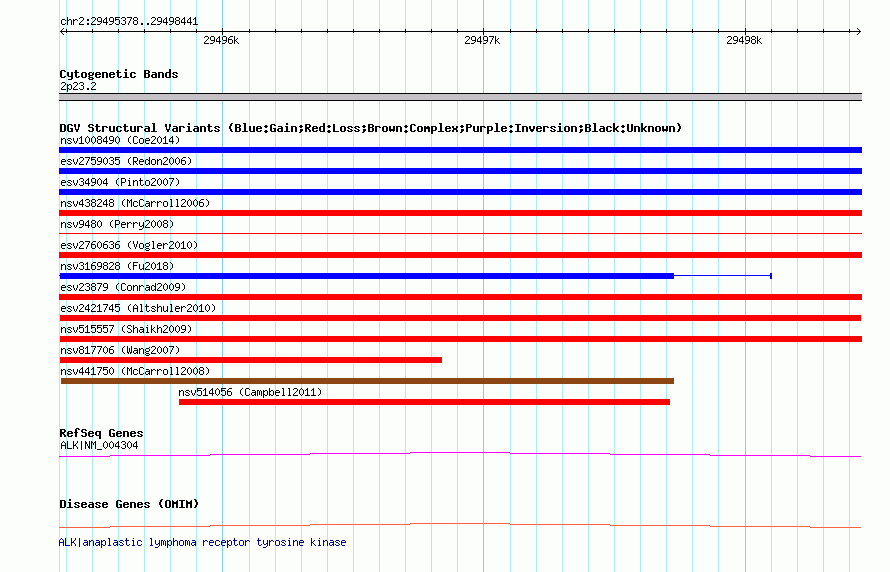890x572 pixels.
Task: Click the DGV Structural Variants track title
Action: [370, 128]
